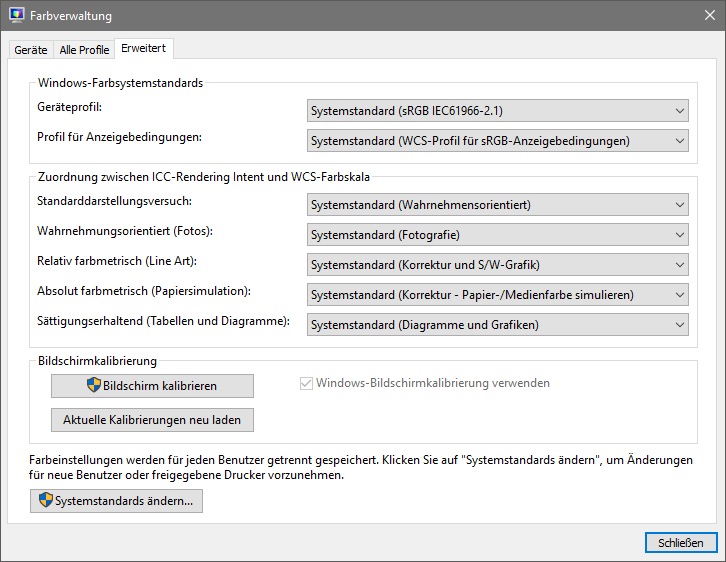Viewport: 726px width, 562px height.
Task: Click the Standarddarstellungsversuch: label
Action: [114, 201]
